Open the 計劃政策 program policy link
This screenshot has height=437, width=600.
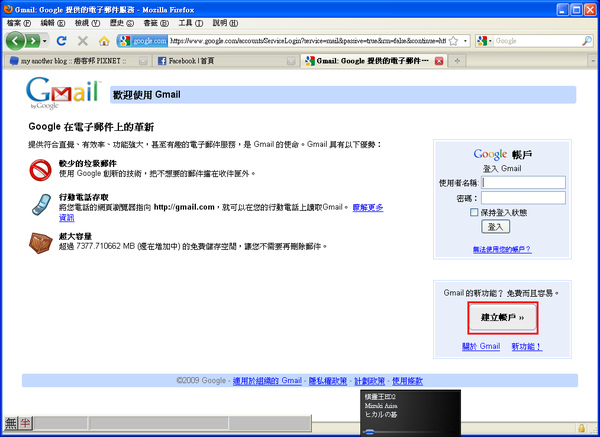(x=370, y=381)
